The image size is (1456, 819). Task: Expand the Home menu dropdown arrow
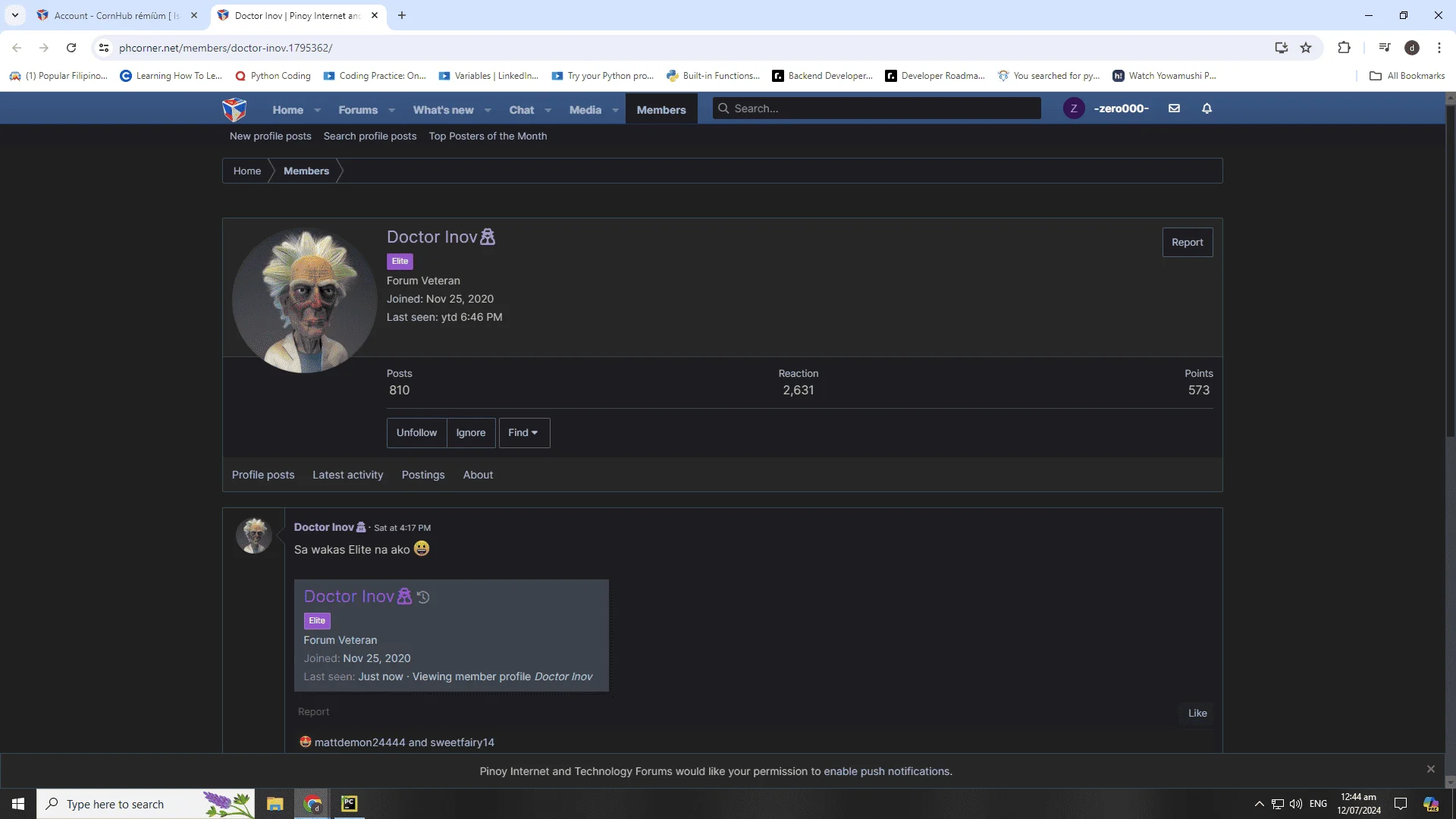[317, 110]
